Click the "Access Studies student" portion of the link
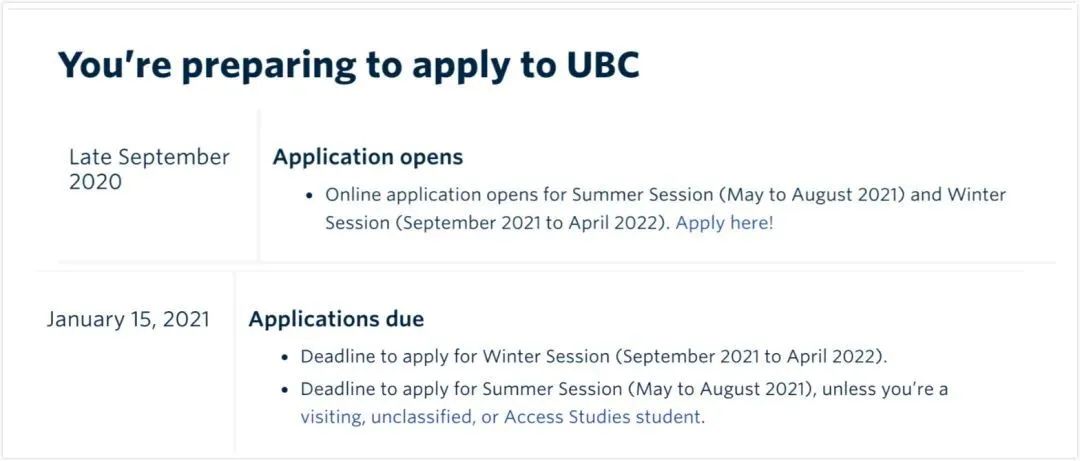Image resolution: width=1080 pixels, height=461 pixels. click(x=604, y=418)
